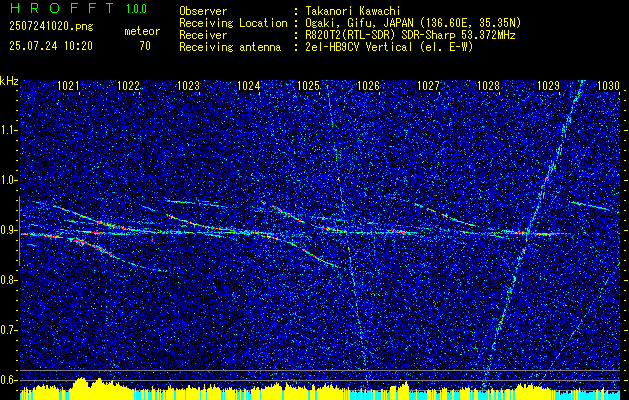
Task: Click the version number 1.0.0
Action: click(136, 9)
